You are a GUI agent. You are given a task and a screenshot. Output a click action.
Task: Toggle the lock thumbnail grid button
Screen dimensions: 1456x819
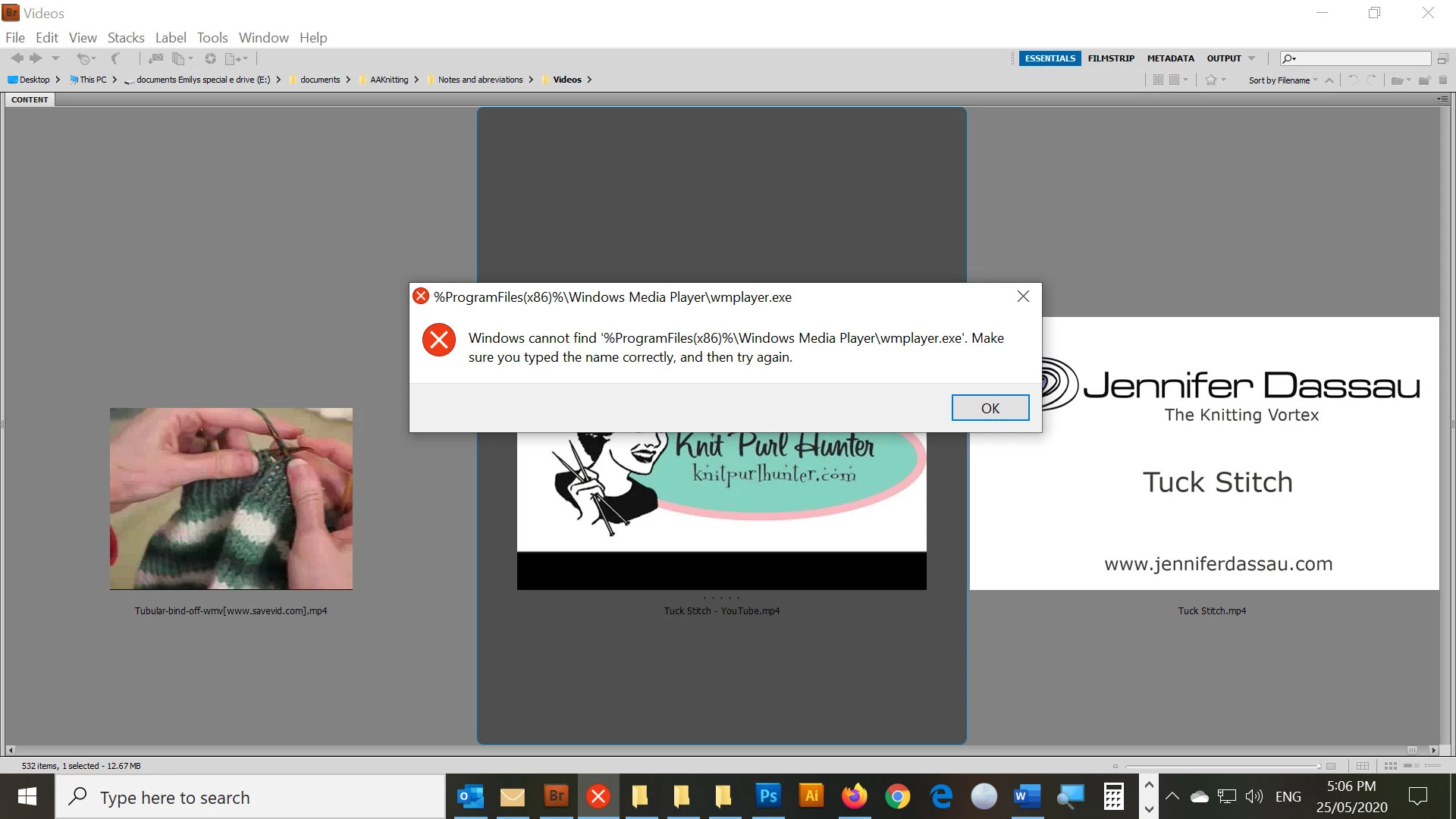(1363, 766)
